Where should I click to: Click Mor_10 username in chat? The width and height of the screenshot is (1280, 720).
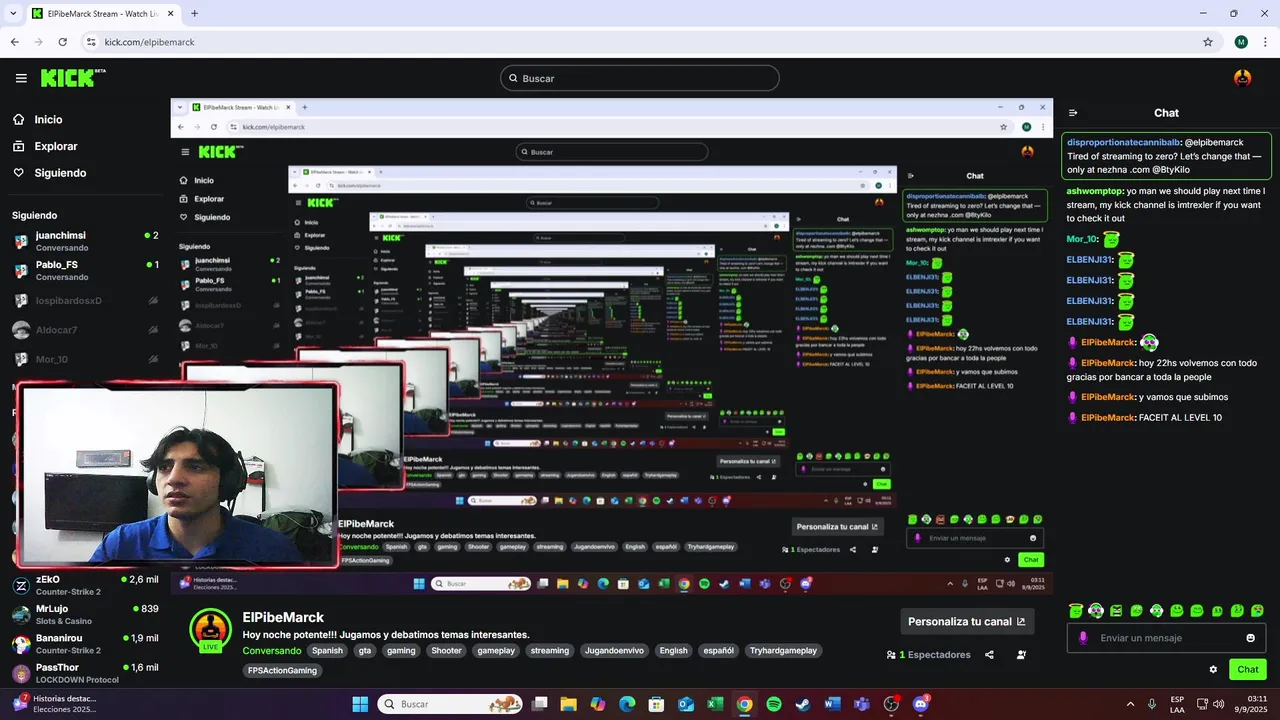click(x=1082, y=239)
